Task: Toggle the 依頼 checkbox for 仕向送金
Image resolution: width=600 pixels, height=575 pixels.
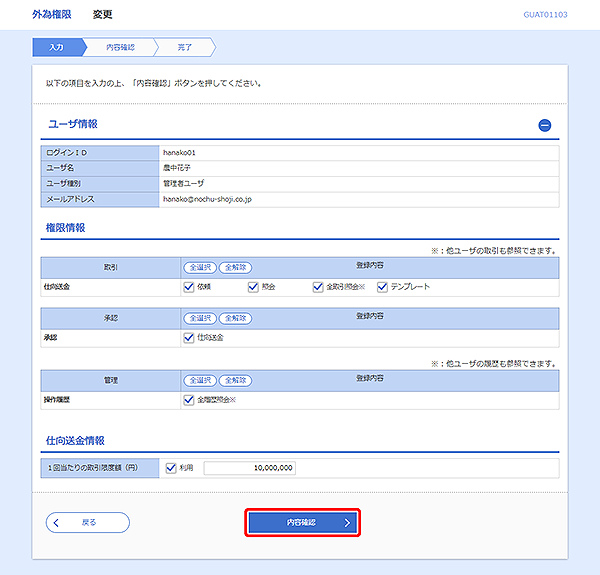Action: coord(189,287)
